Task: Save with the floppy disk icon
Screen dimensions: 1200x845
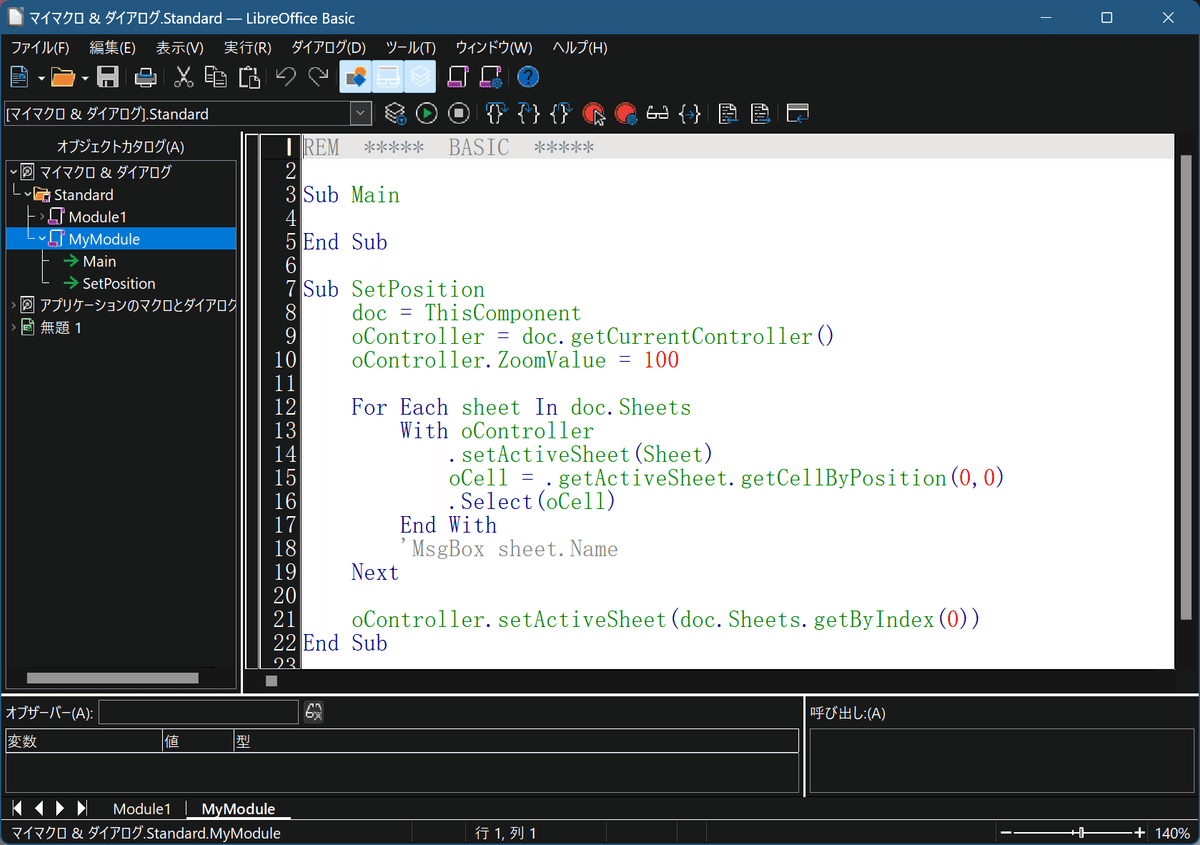Action: click(x=108, y=77)
